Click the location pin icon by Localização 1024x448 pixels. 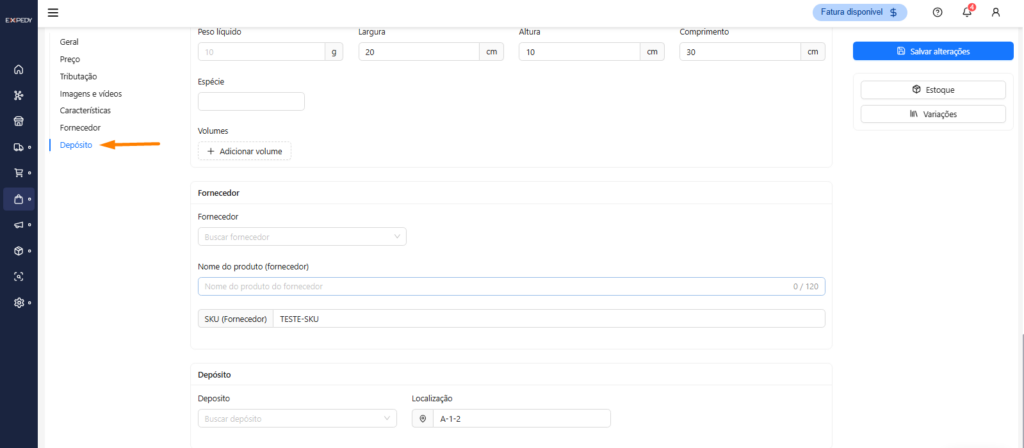pos(423,419)
